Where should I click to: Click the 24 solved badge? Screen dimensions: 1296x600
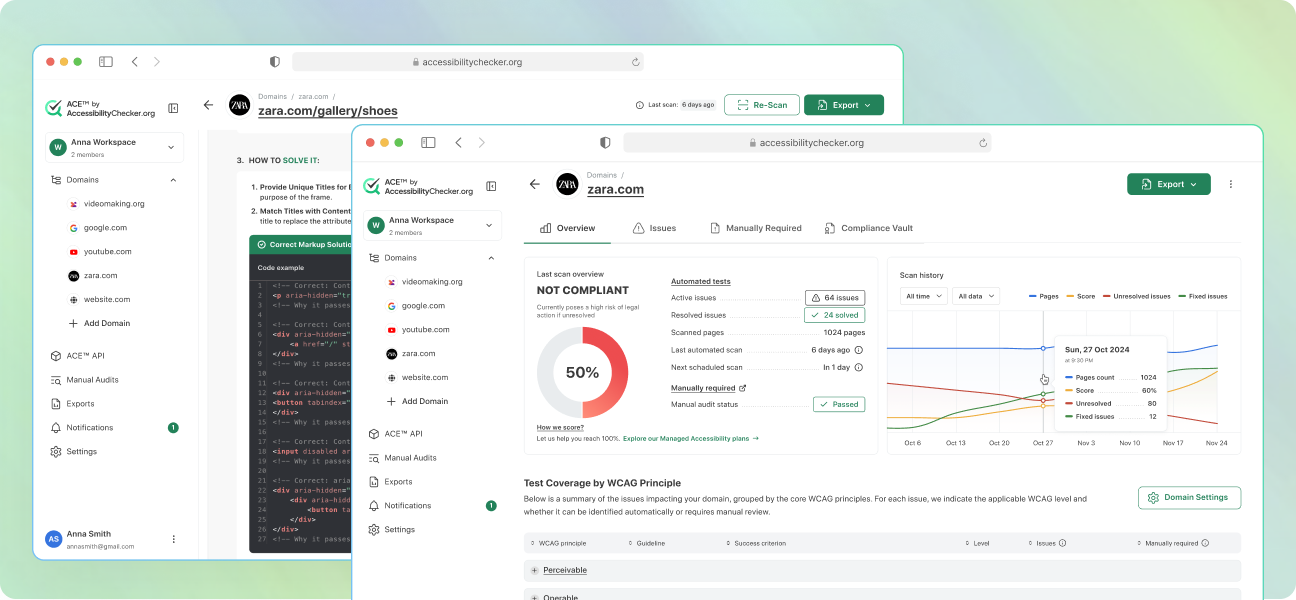click(x=835, y=315)
